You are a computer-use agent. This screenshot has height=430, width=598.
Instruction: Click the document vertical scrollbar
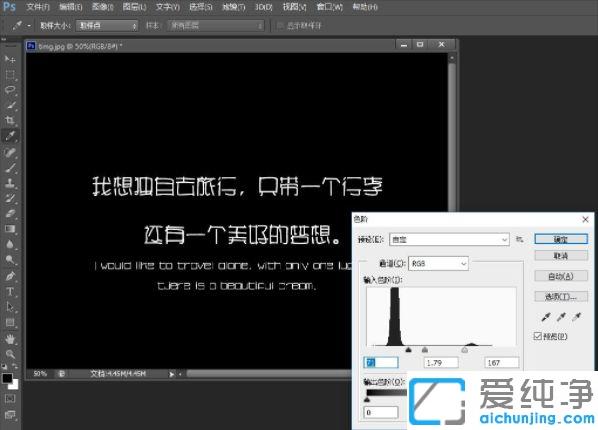tap(452, 136)
